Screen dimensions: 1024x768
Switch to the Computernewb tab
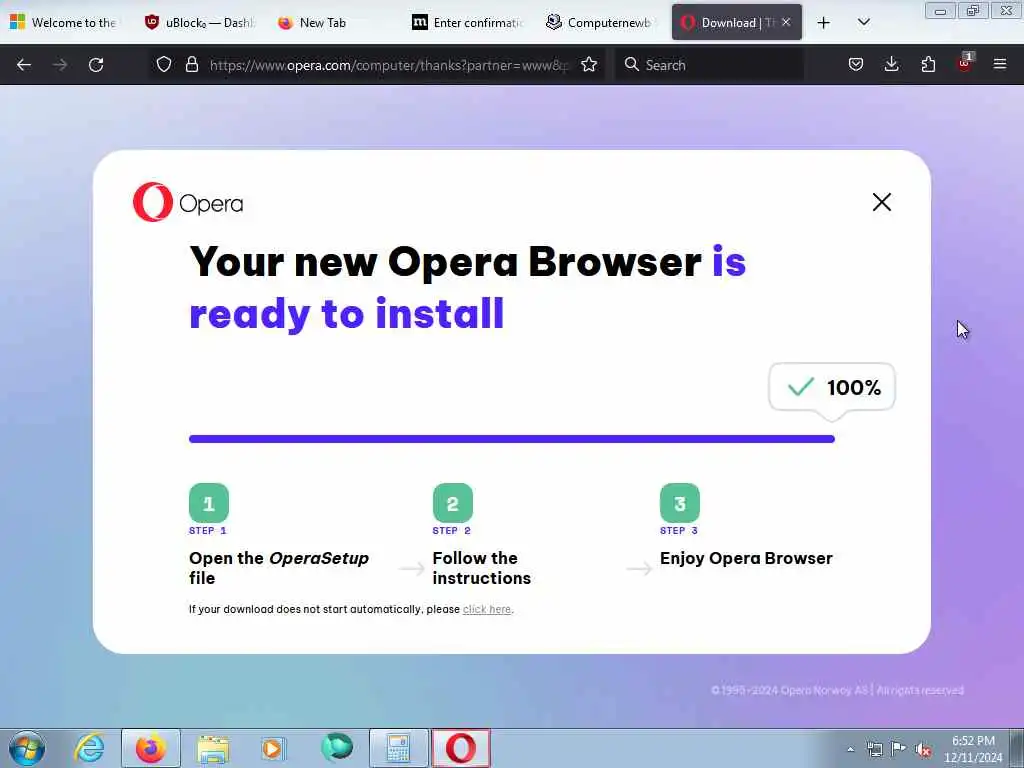point(601,22)
